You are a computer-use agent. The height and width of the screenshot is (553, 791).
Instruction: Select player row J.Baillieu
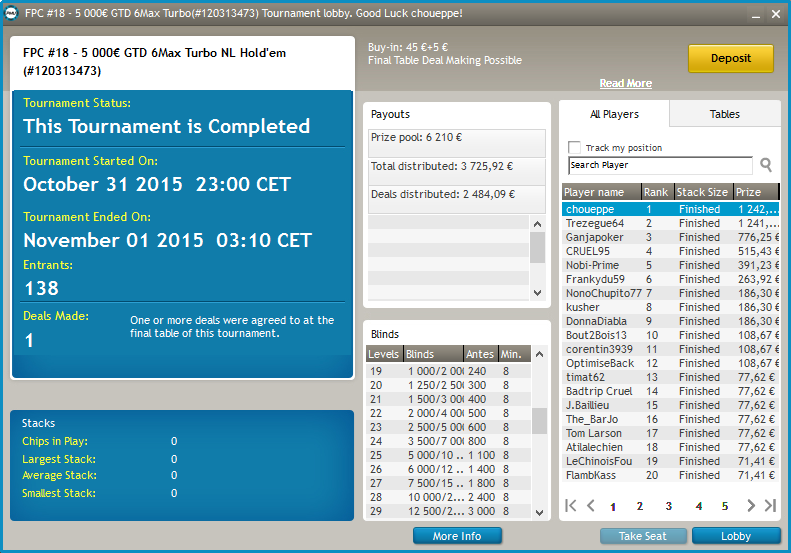tap(670, 405)
